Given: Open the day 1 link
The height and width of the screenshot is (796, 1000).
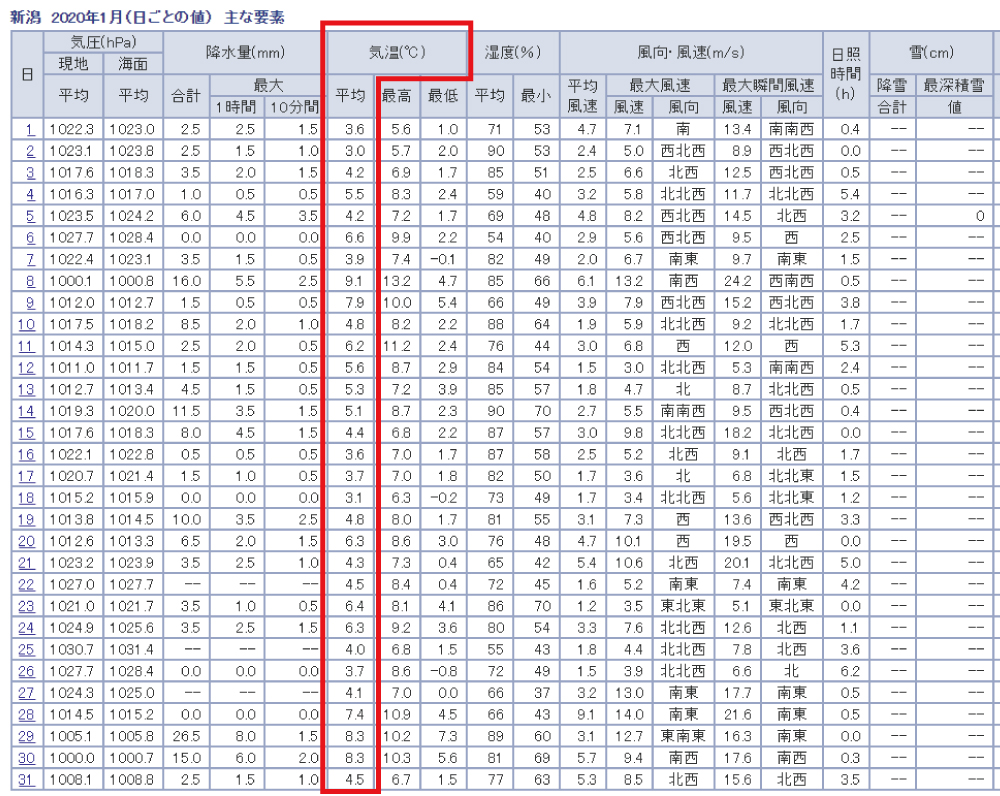Looking at the screenshot, I should 28,129.
